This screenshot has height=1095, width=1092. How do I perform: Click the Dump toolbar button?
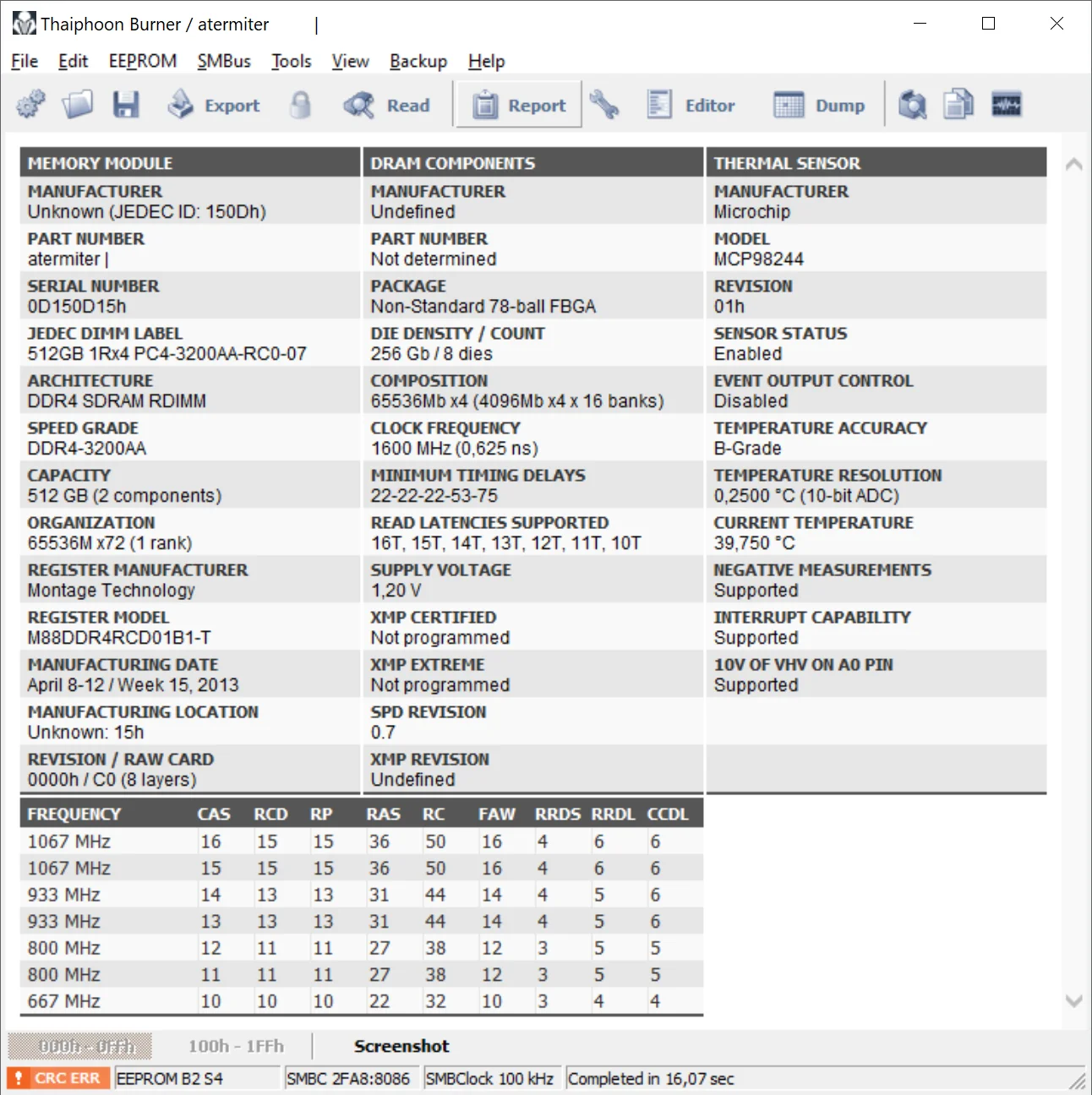[819, 105]
